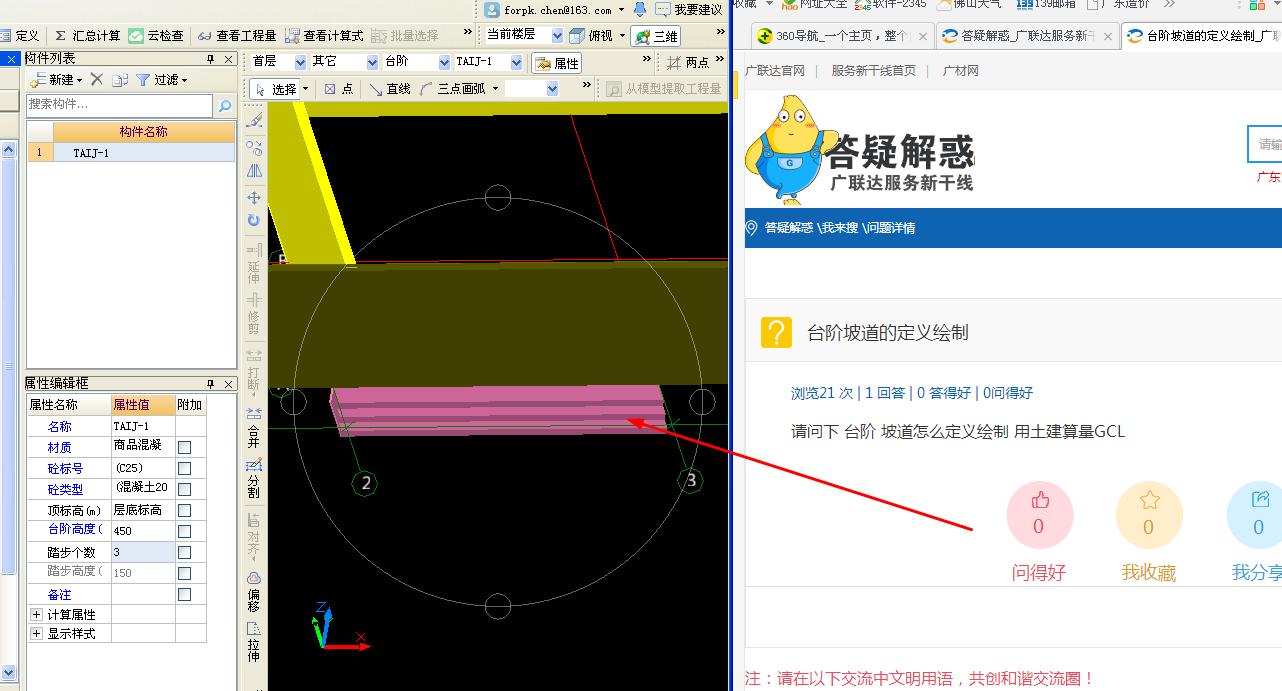This screenshot has height=691, width=1282.
Task: Click the 汇总计算 sum toolbar button
Action: point(87,35)
